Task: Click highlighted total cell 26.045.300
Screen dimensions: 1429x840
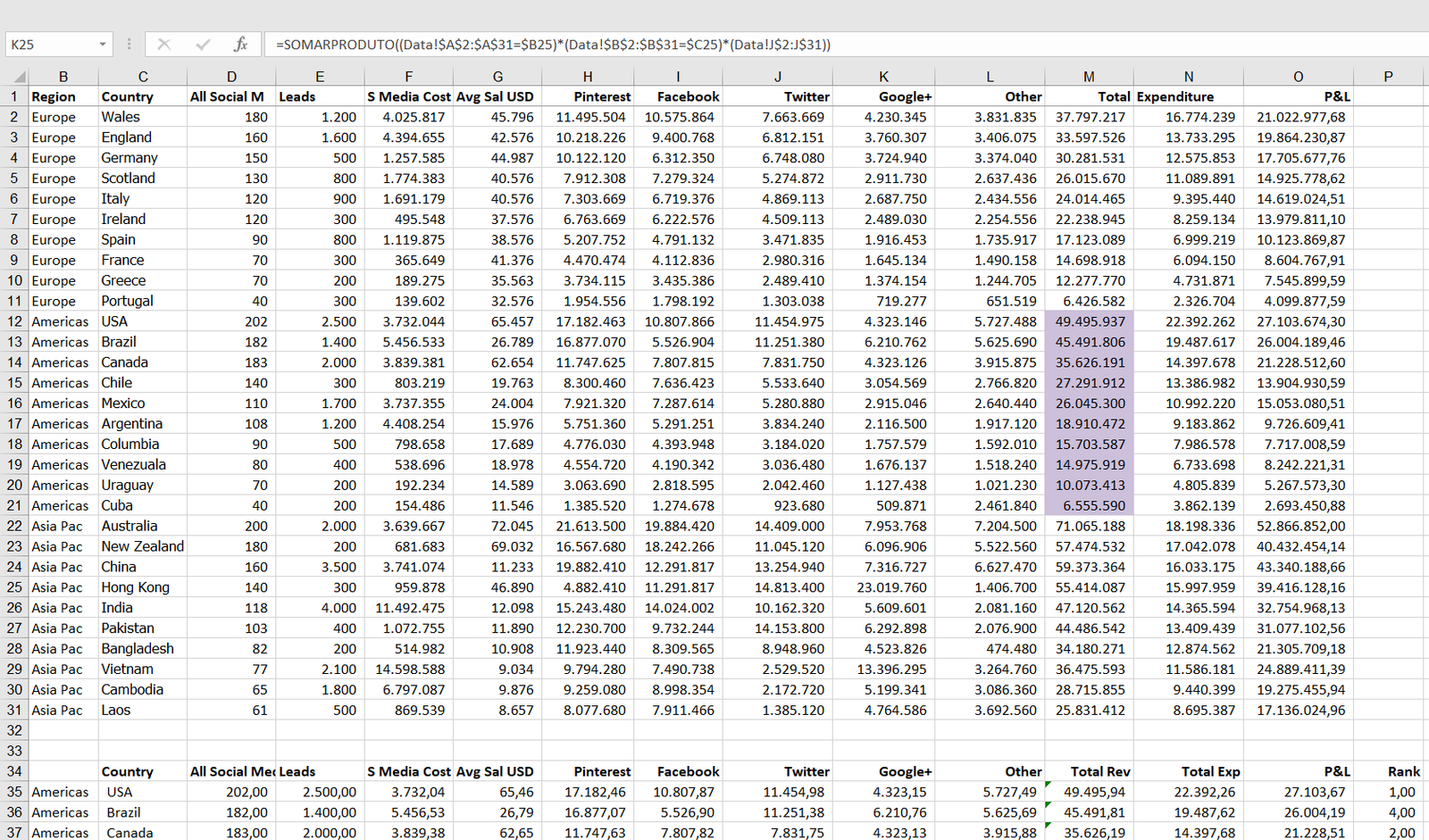Action: coord(1090,403)
